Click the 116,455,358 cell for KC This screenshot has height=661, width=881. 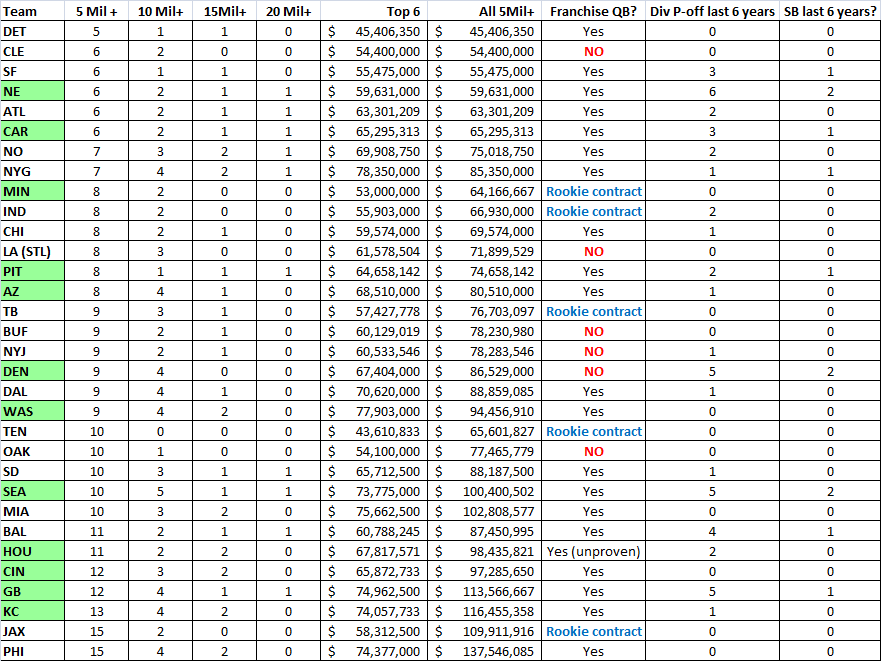pyautogui.click(x=484, y=612)
